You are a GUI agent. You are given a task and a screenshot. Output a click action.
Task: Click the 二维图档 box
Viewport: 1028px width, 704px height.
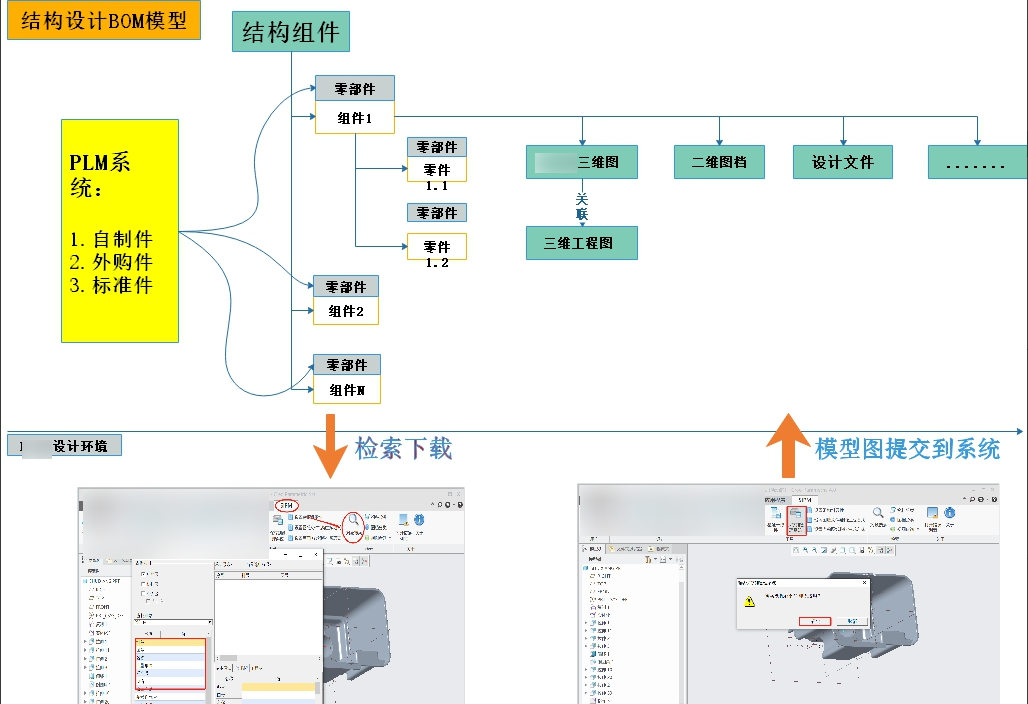point(719,162)
